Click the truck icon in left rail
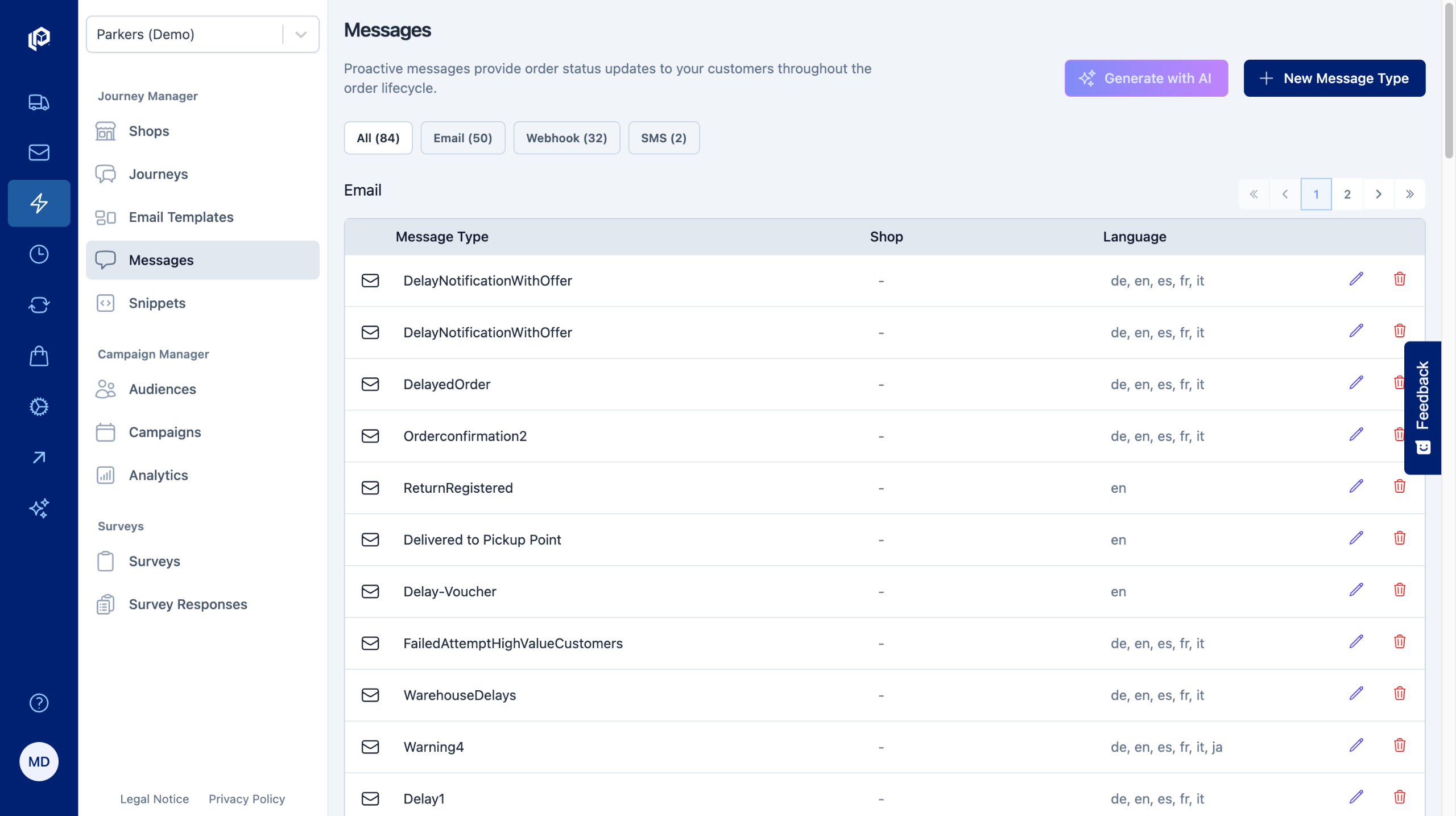1456x816 pixels. pyautogui.click(x=39, y=102)
